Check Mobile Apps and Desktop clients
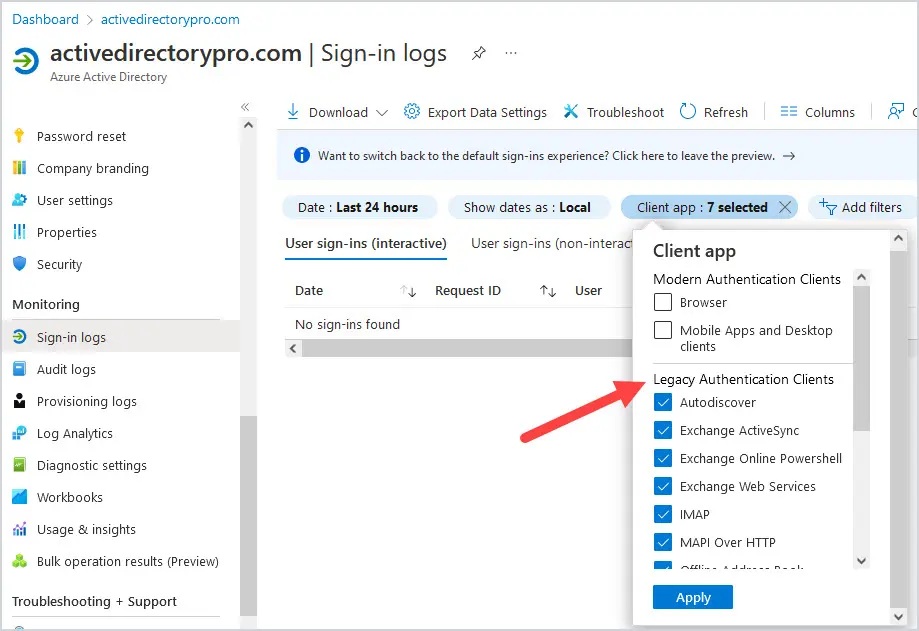 [663, 330]
